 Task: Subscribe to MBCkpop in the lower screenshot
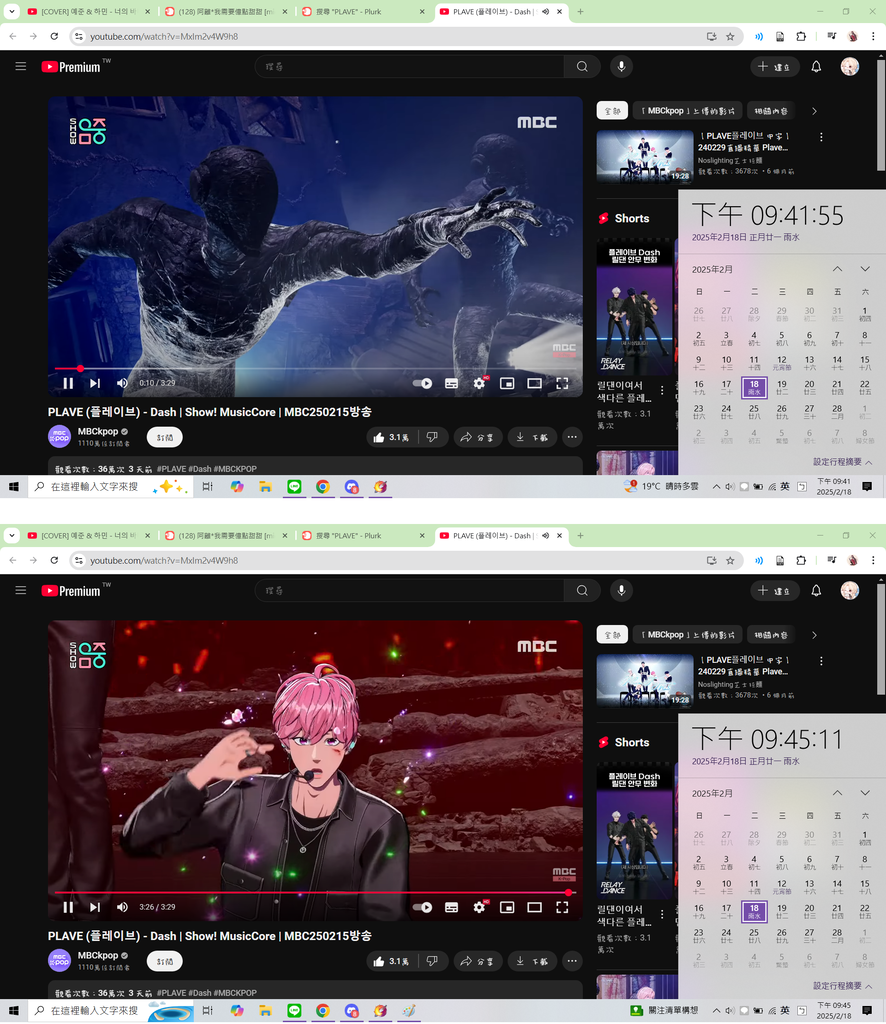pos(165,961)
